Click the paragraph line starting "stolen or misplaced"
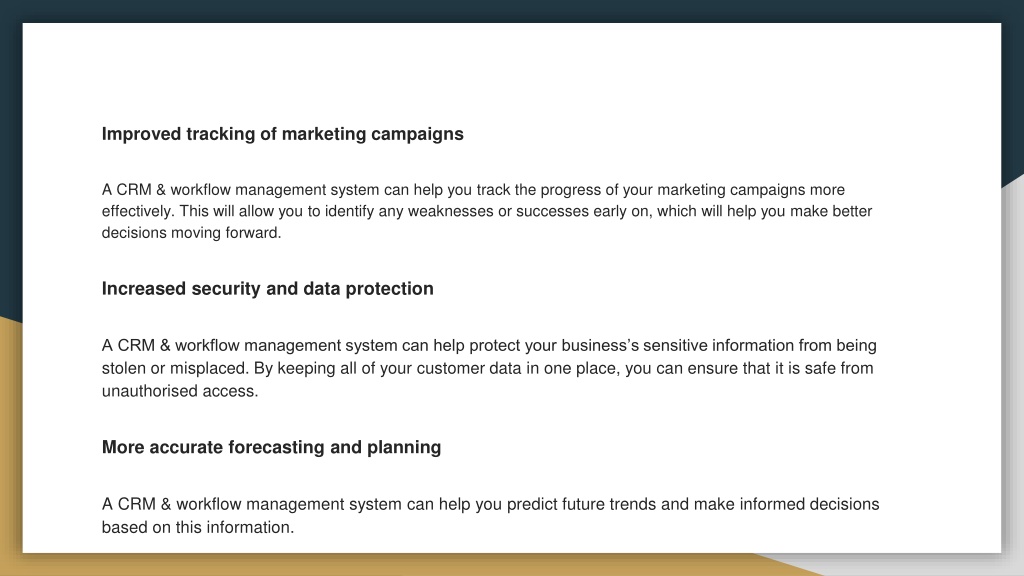Viewport: 1024px width, 576px height. [x=487, y=368]
